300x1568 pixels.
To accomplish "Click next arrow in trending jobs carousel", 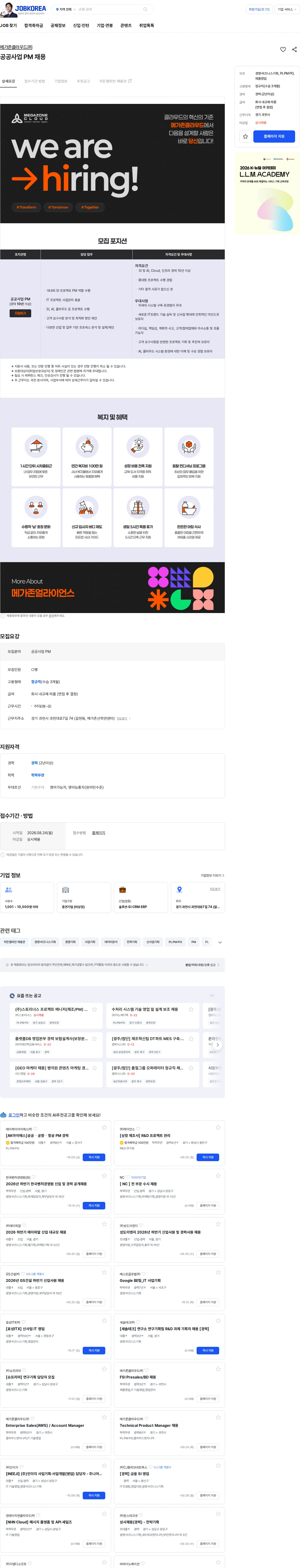I will pos(218,1045).
